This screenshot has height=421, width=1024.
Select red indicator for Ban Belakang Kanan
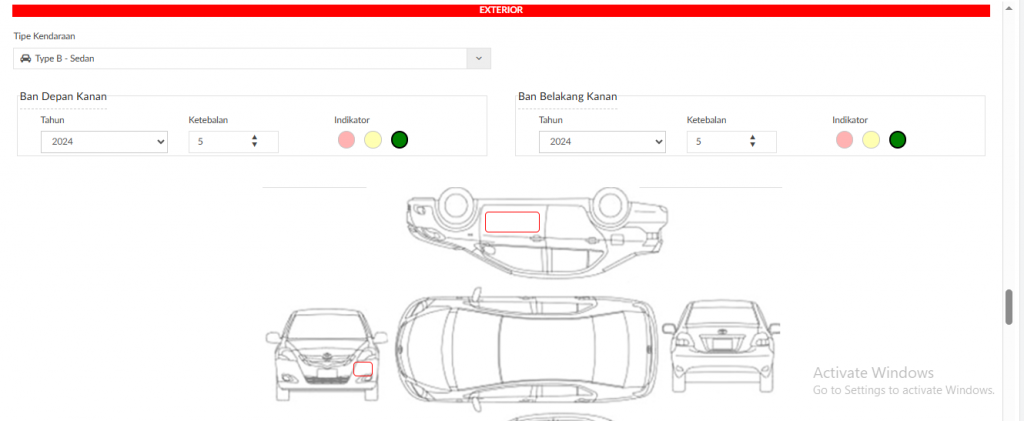pos(845,140)
